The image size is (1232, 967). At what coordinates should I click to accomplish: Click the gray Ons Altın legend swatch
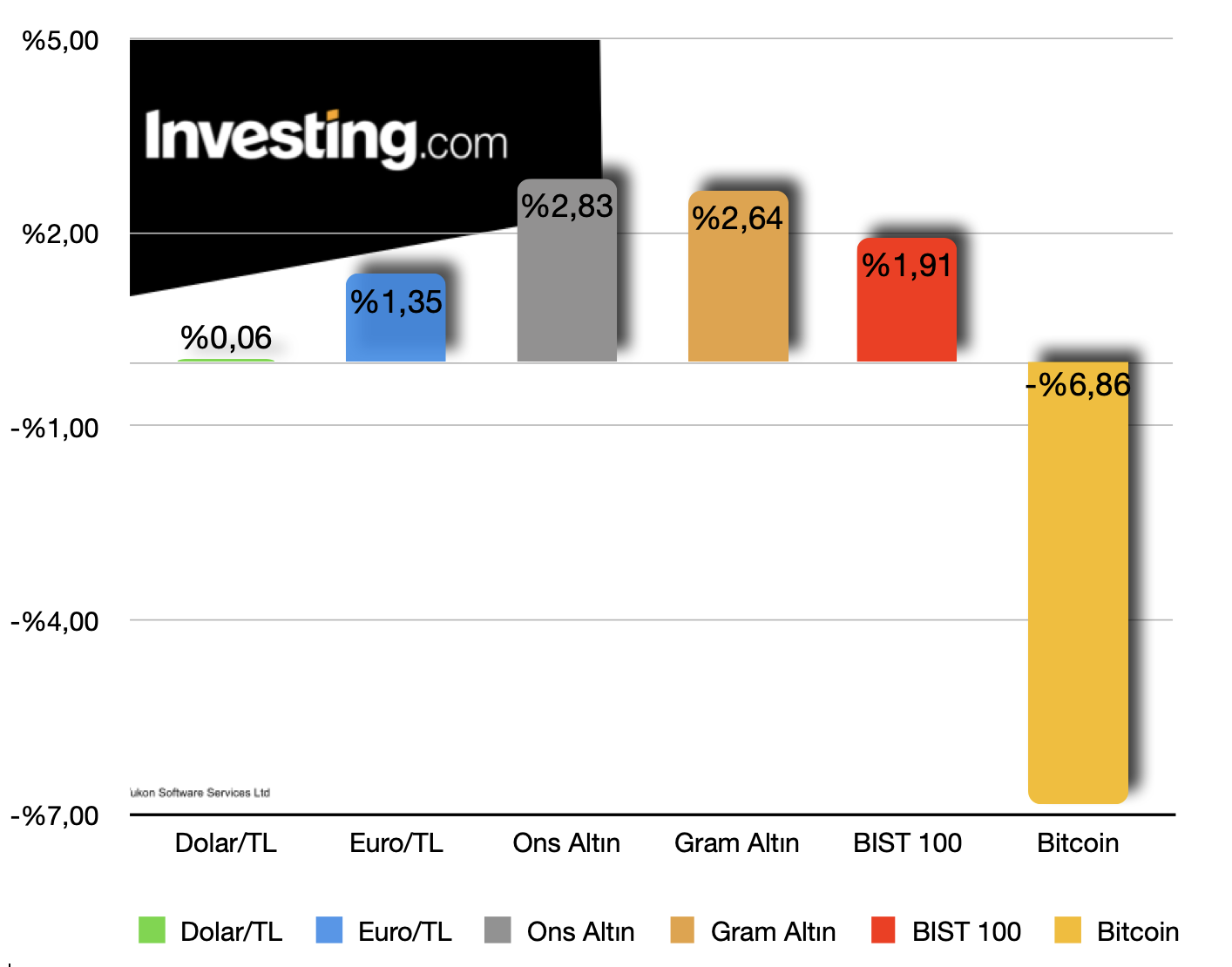(498, 930)
